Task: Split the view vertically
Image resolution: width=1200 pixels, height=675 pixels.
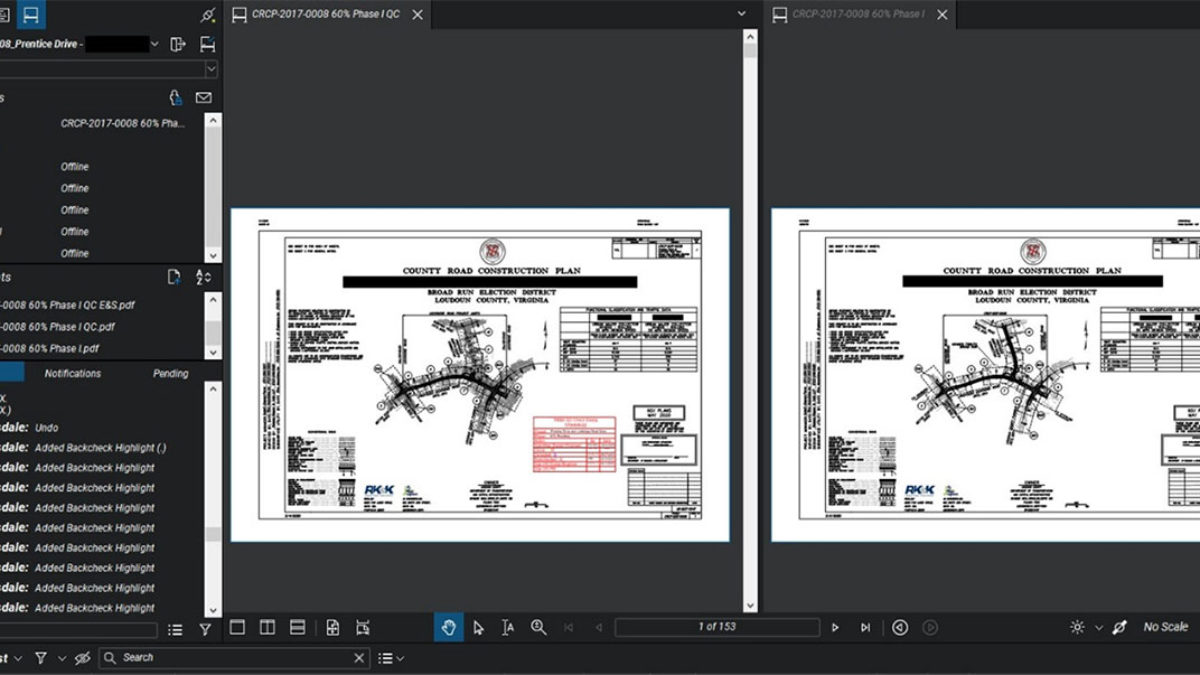Action: pos(267,627)
